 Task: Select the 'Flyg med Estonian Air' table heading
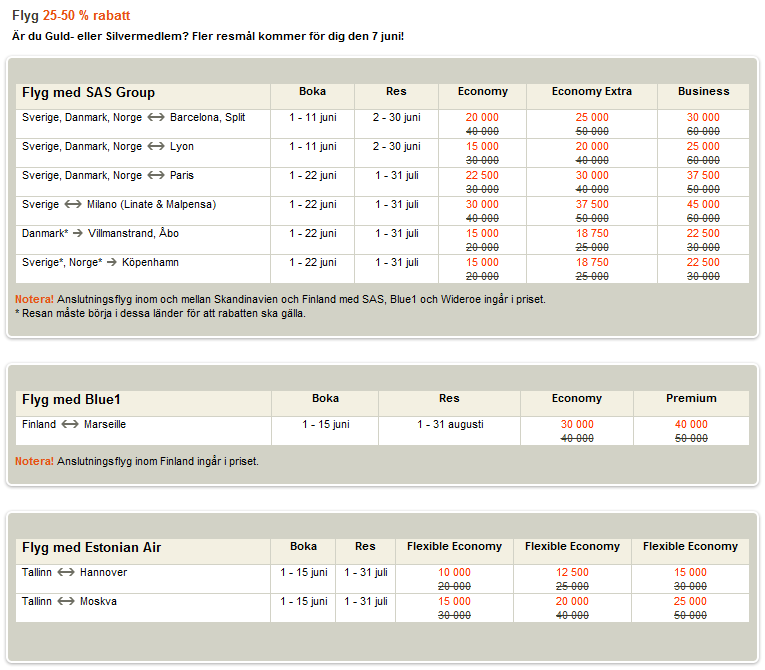(x=91, y=548)
